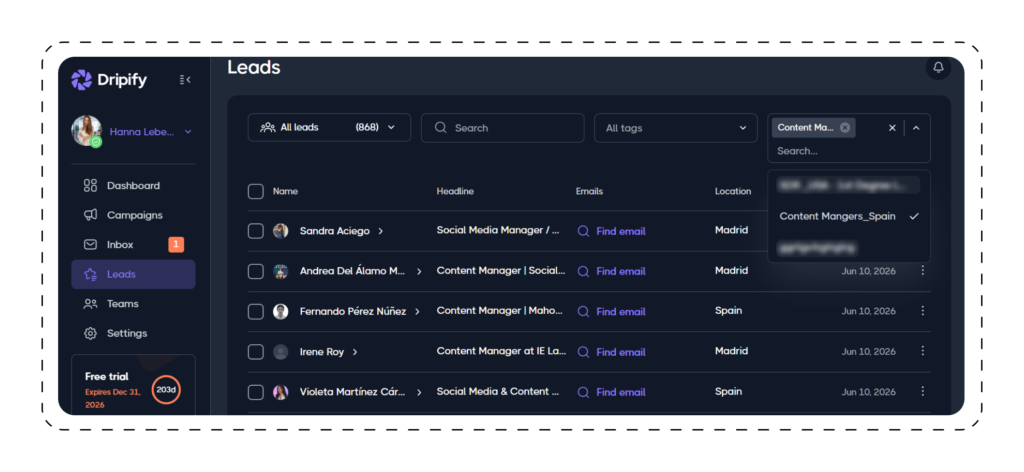The height and width of the screenshot is (472, 1024).
Task: Open Andrea Del Álamo M... lead profile
Action: coord(353,271)
